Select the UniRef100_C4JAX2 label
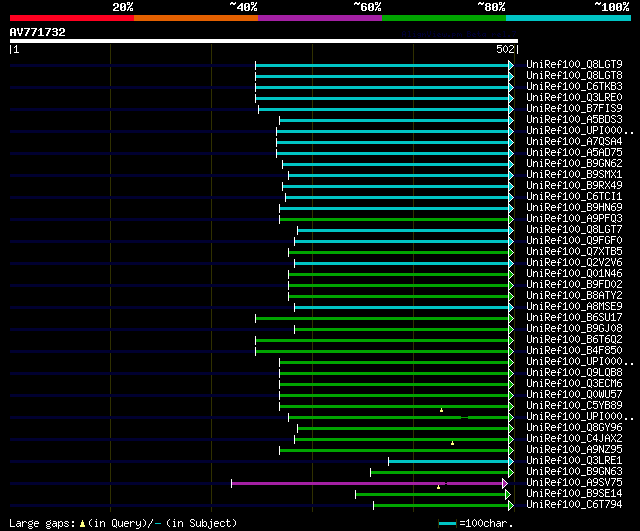The image size is (640, 531). 574,439
